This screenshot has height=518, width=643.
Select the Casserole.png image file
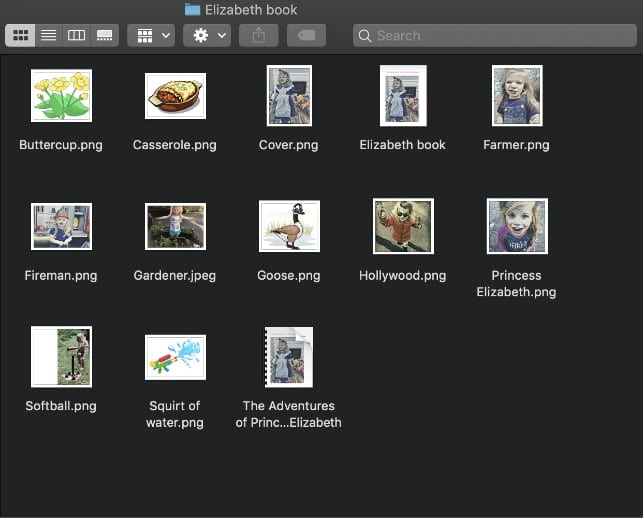click(175, 96)
